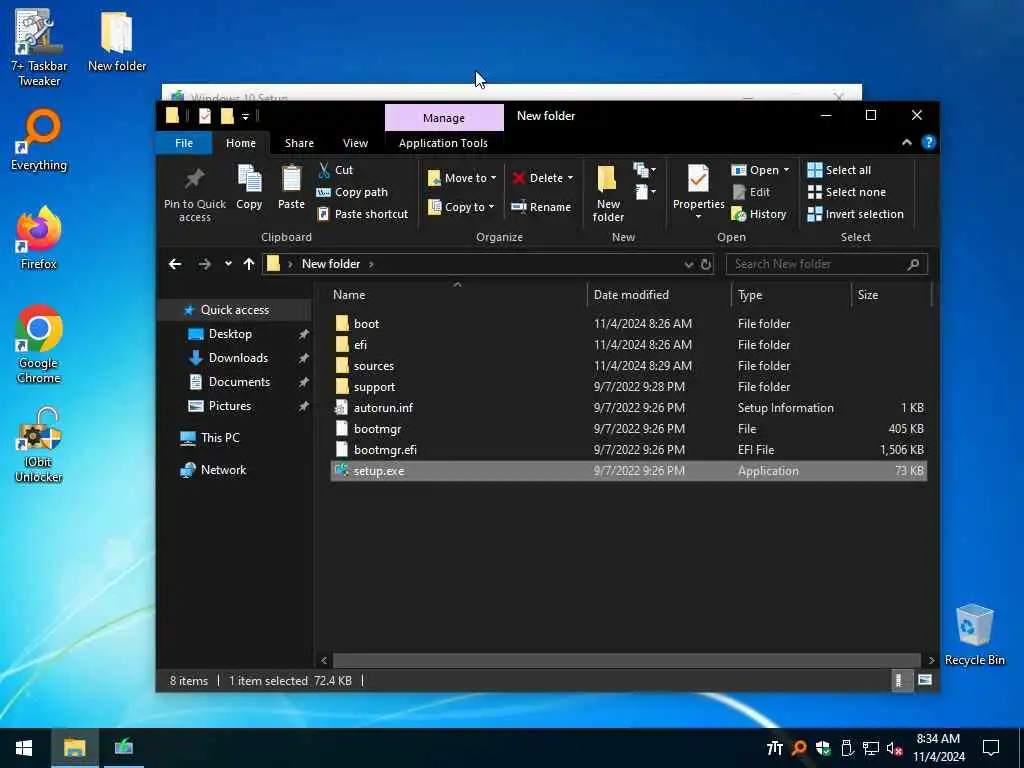Switch to the Share ribbon tab
This screenshot has height=768, width=1024.
tap(299, 143)
